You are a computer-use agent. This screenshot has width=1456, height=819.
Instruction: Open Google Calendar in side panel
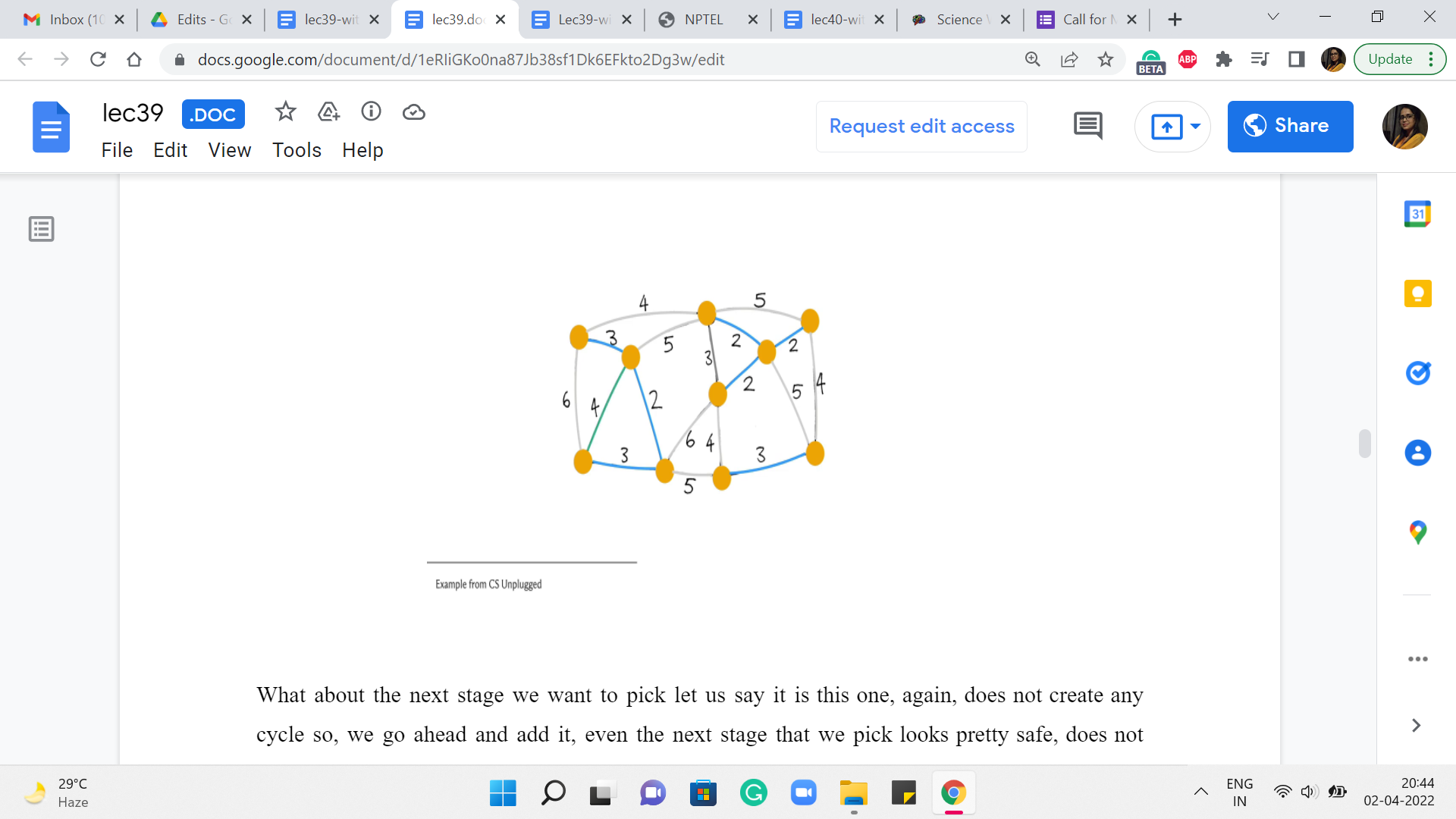coord(1417,214)
